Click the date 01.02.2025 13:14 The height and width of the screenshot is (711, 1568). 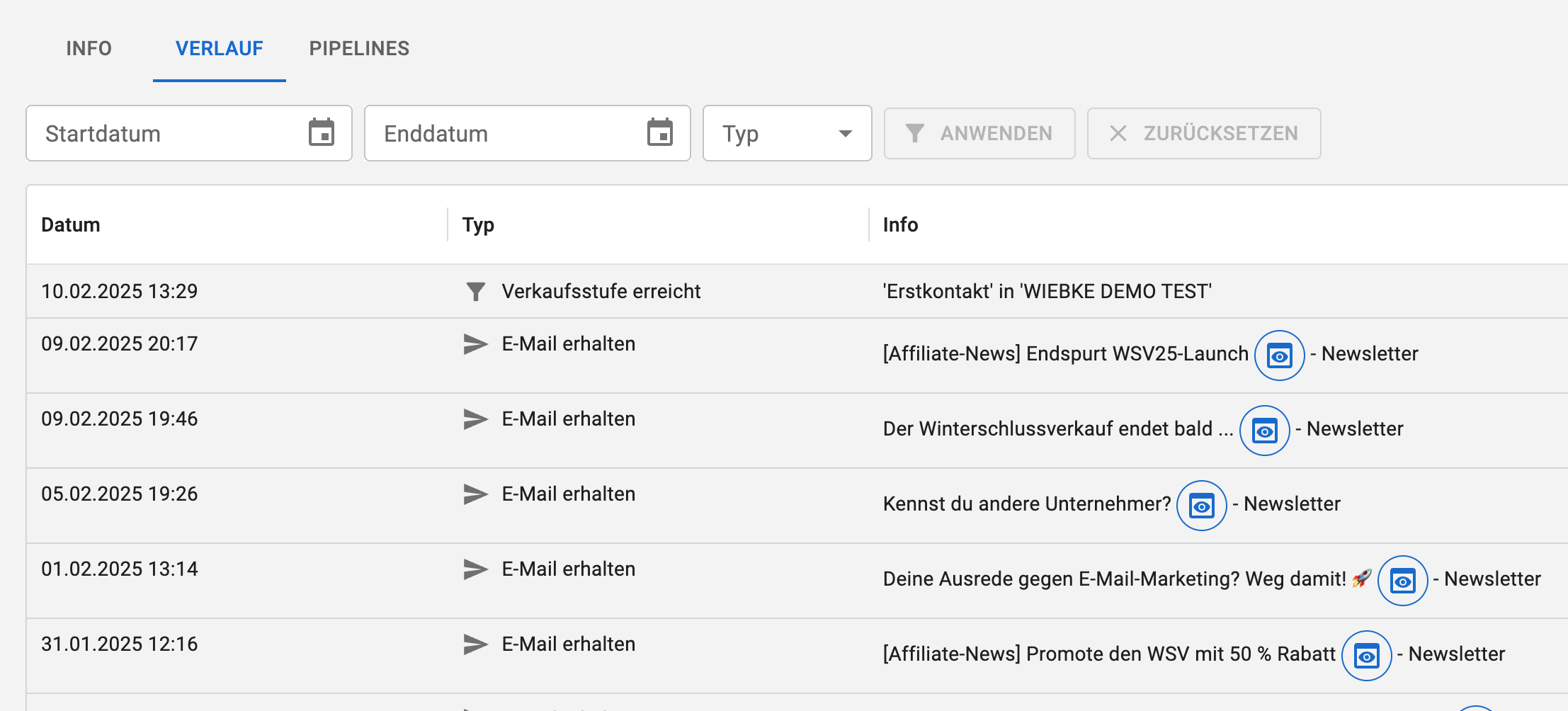pyautogui.click(x=120, y=569)
